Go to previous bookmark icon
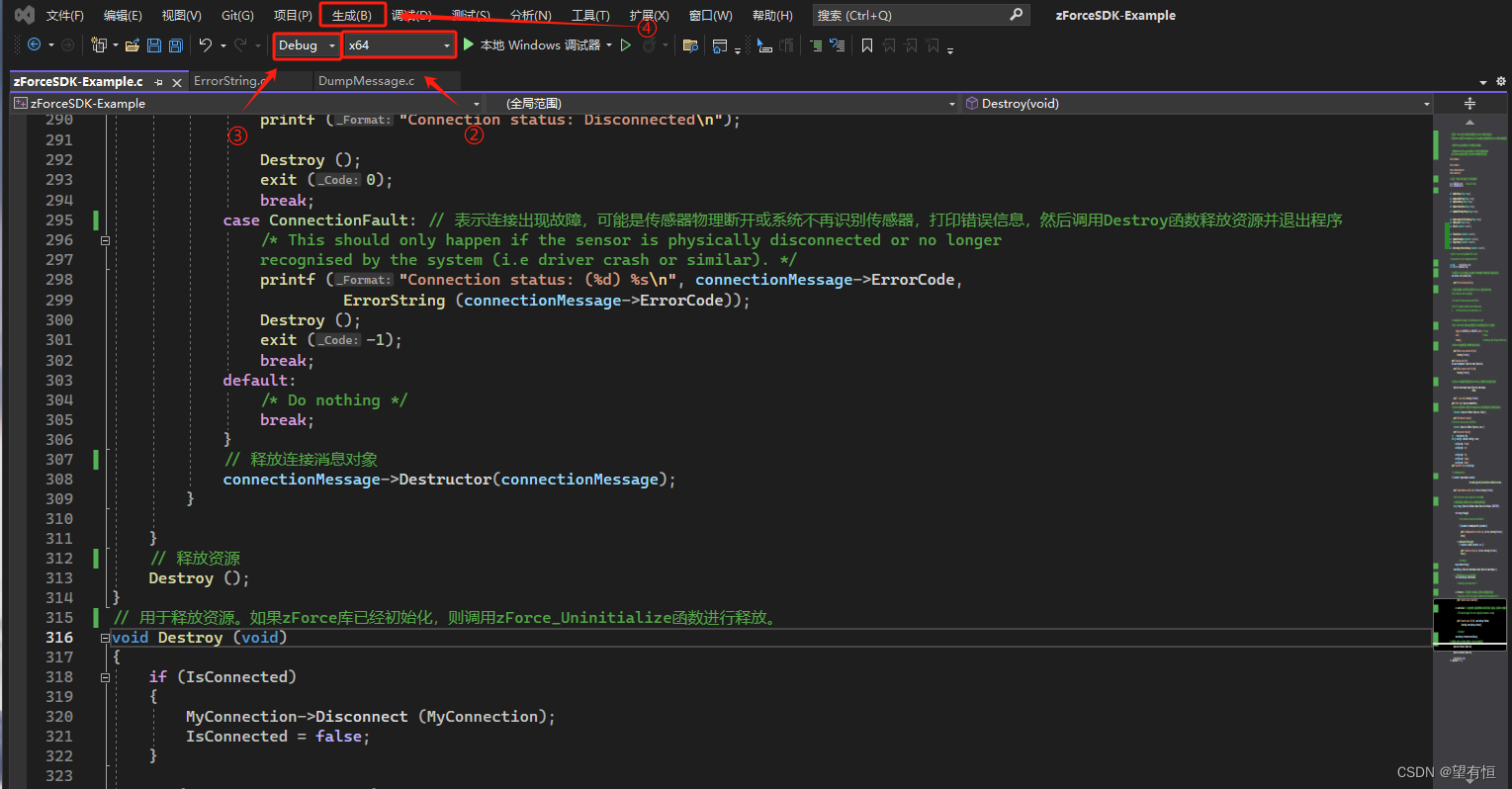 pyautogui.click(x=889, y=45)
